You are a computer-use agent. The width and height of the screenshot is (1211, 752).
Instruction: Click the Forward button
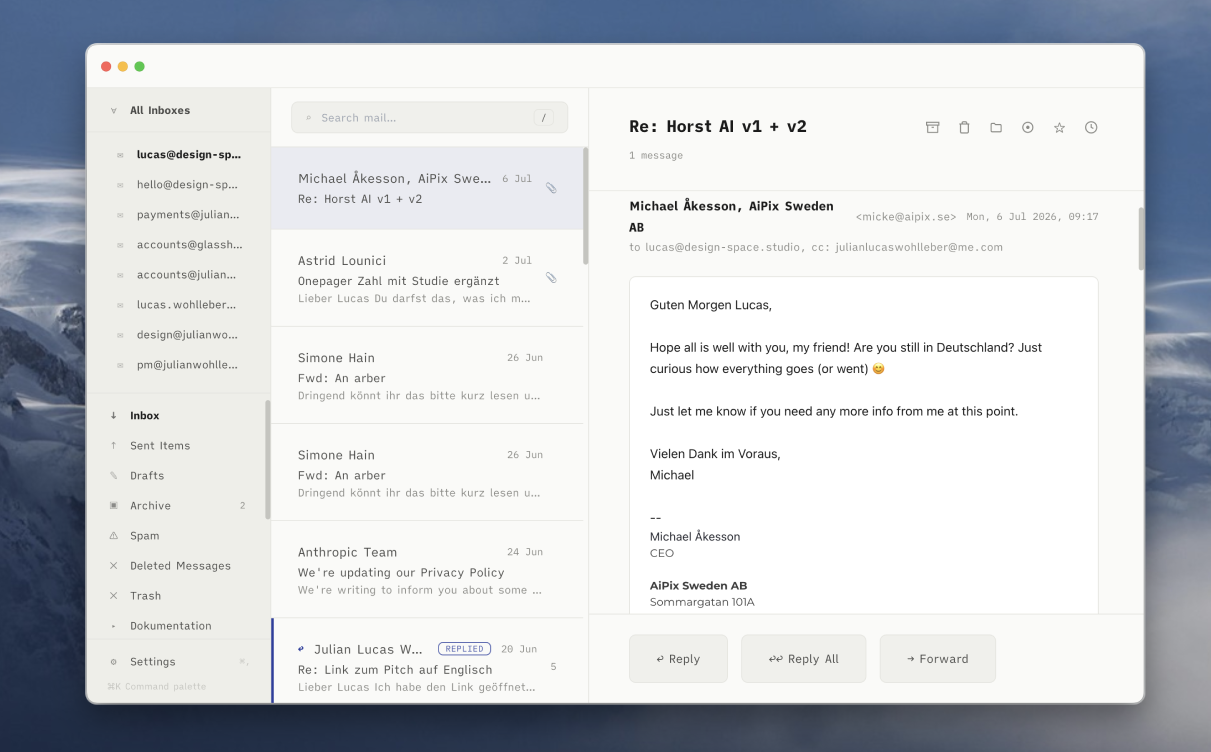[x=937, y=659]
